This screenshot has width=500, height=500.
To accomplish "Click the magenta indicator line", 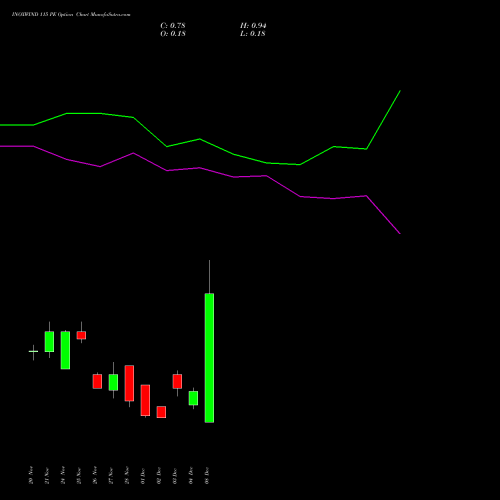I will point(200,168).
